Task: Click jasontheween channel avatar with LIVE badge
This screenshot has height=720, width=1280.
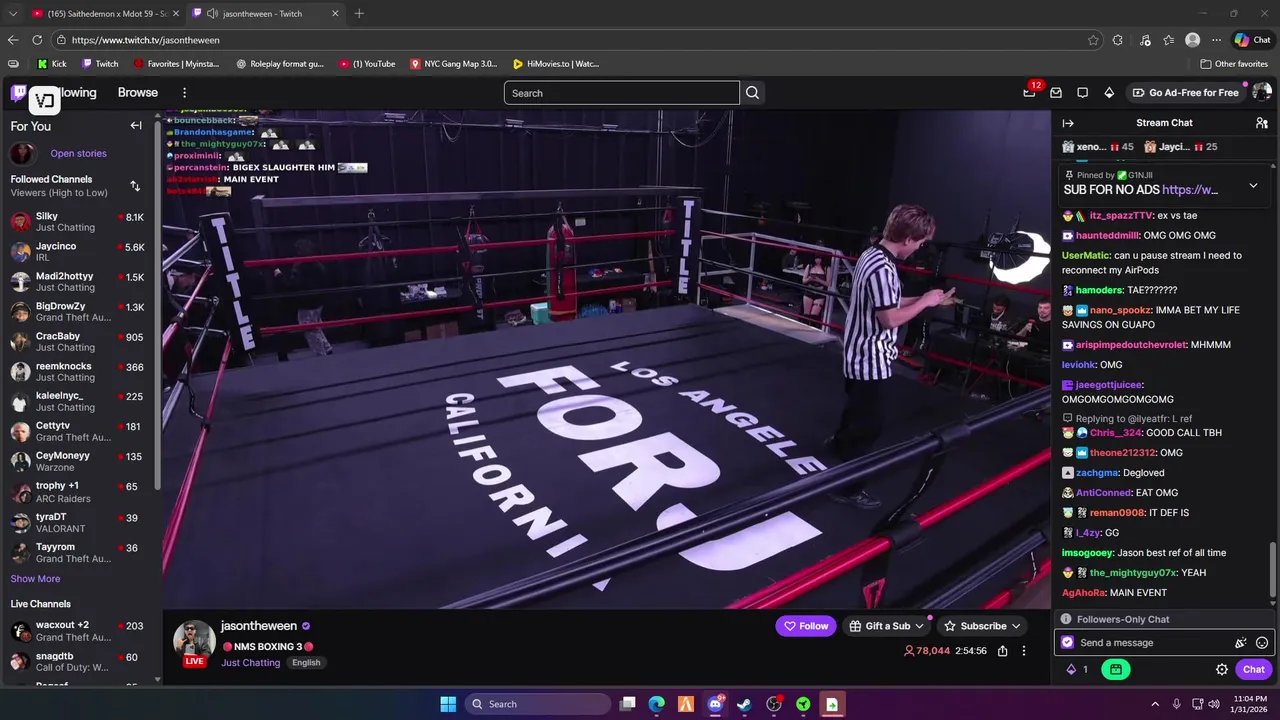Action: (194, 643)
